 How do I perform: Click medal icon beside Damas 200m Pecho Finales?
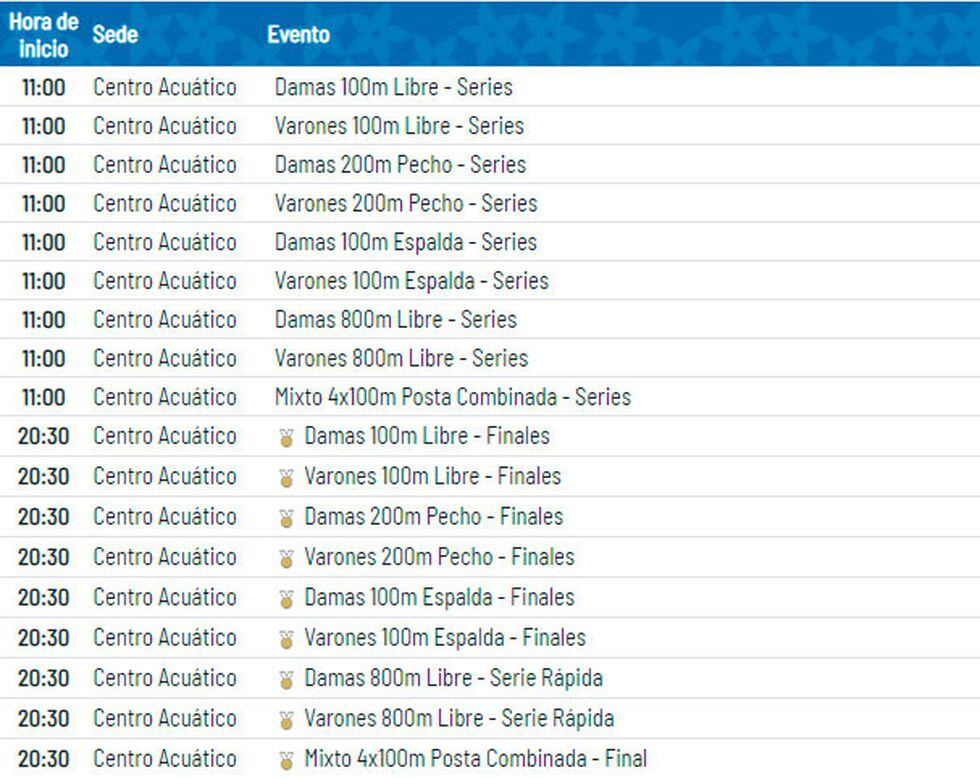click(x=287, y=518)
